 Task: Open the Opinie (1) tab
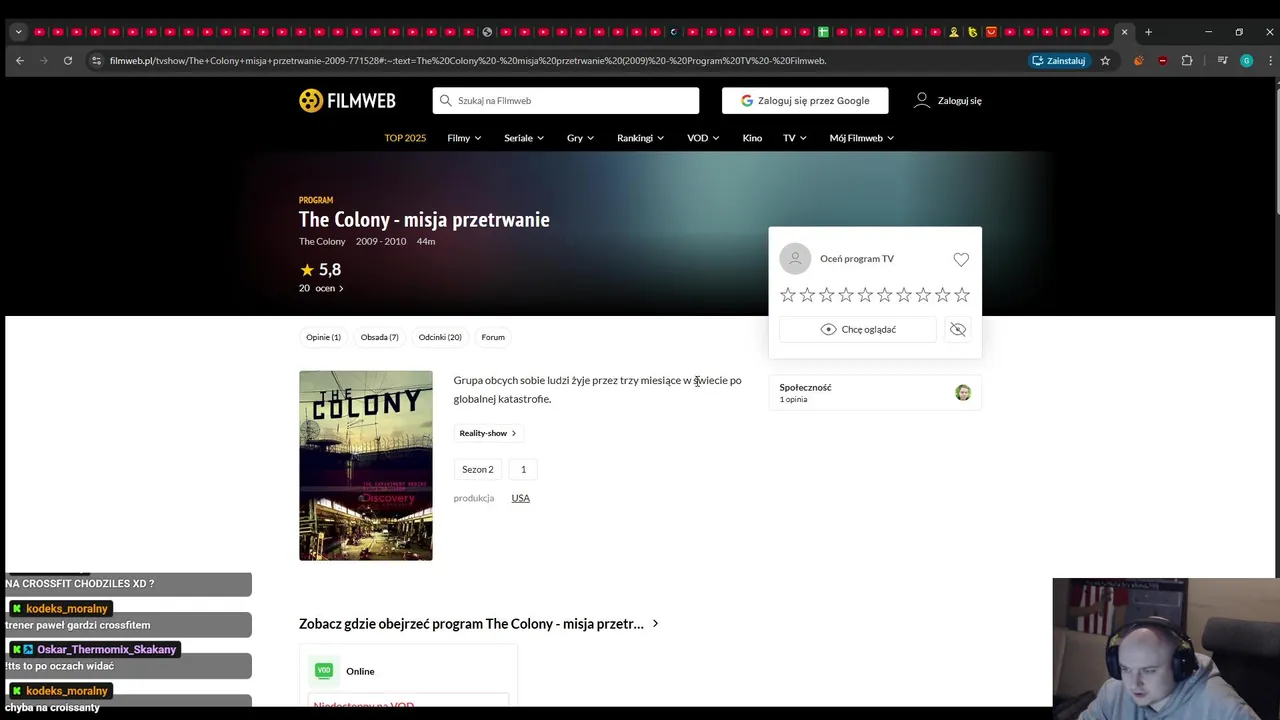pos(323,337)
